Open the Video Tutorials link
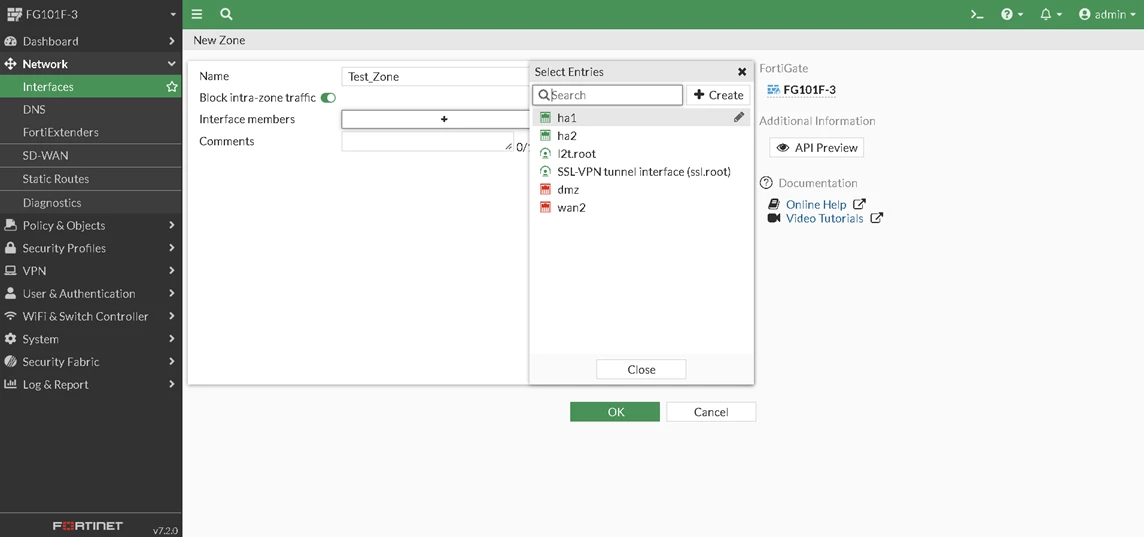This screenshot has height=537, width=1144. click(825, 218)
